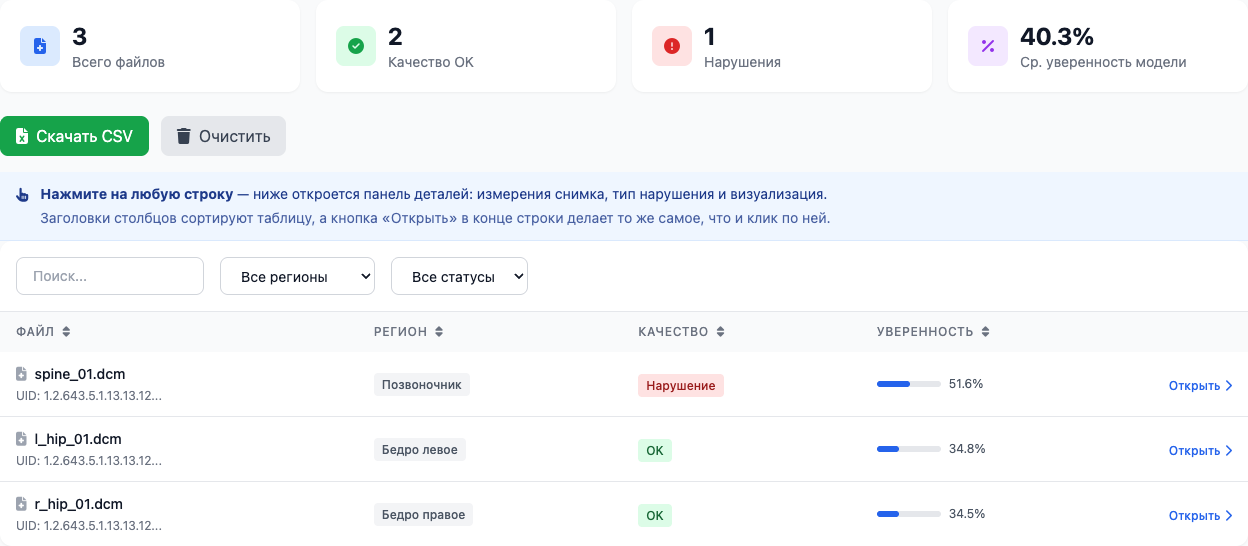Click the blue total files icon
The width and height of the screenshot is (1248, 546).
click(40, 46)
